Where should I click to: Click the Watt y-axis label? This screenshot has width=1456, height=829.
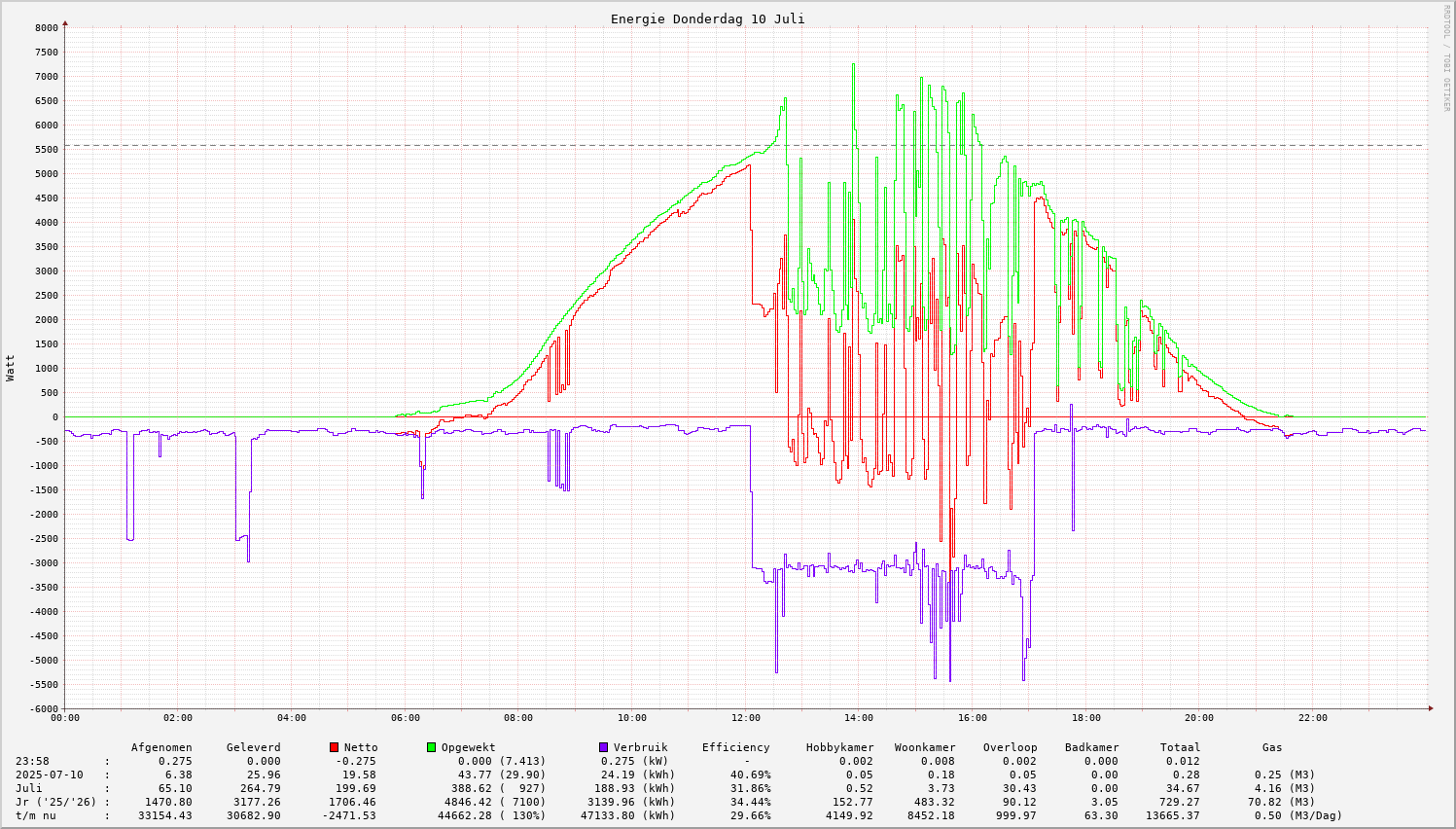pos(11,368)
